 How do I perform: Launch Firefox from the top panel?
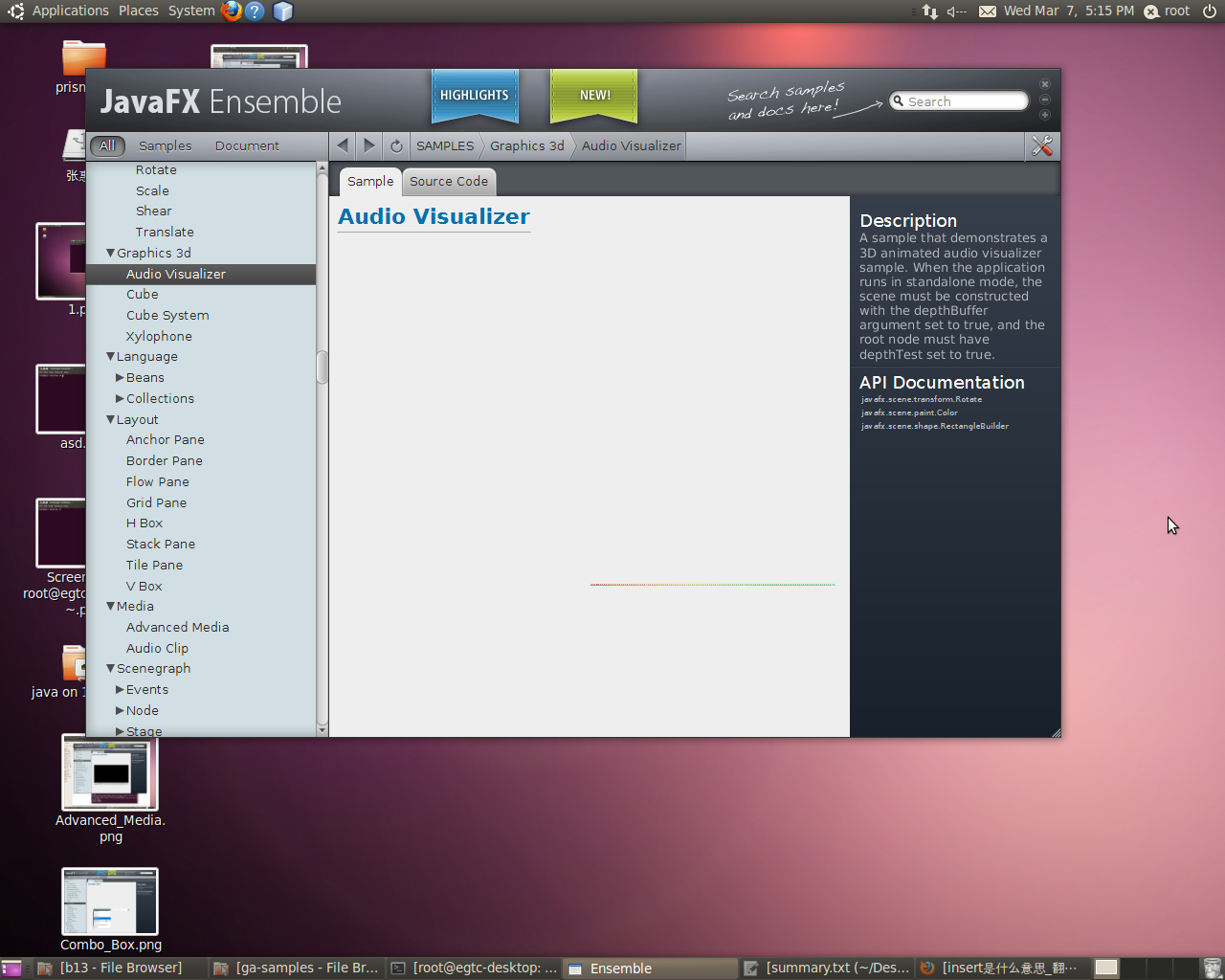231,11
